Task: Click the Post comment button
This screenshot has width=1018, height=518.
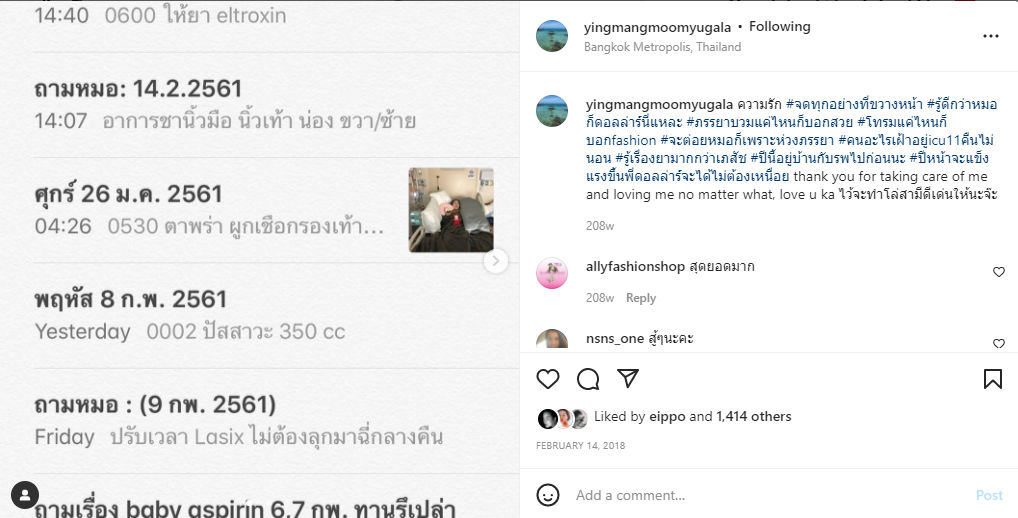Action: click(989, 495)
